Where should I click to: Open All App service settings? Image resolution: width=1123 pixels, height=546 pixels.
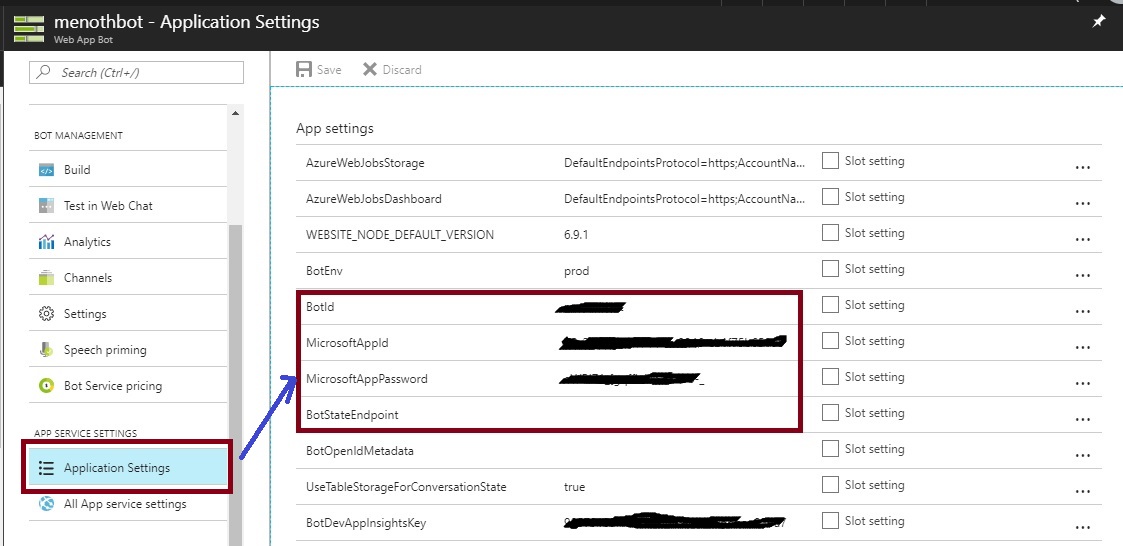click(127, 504)
